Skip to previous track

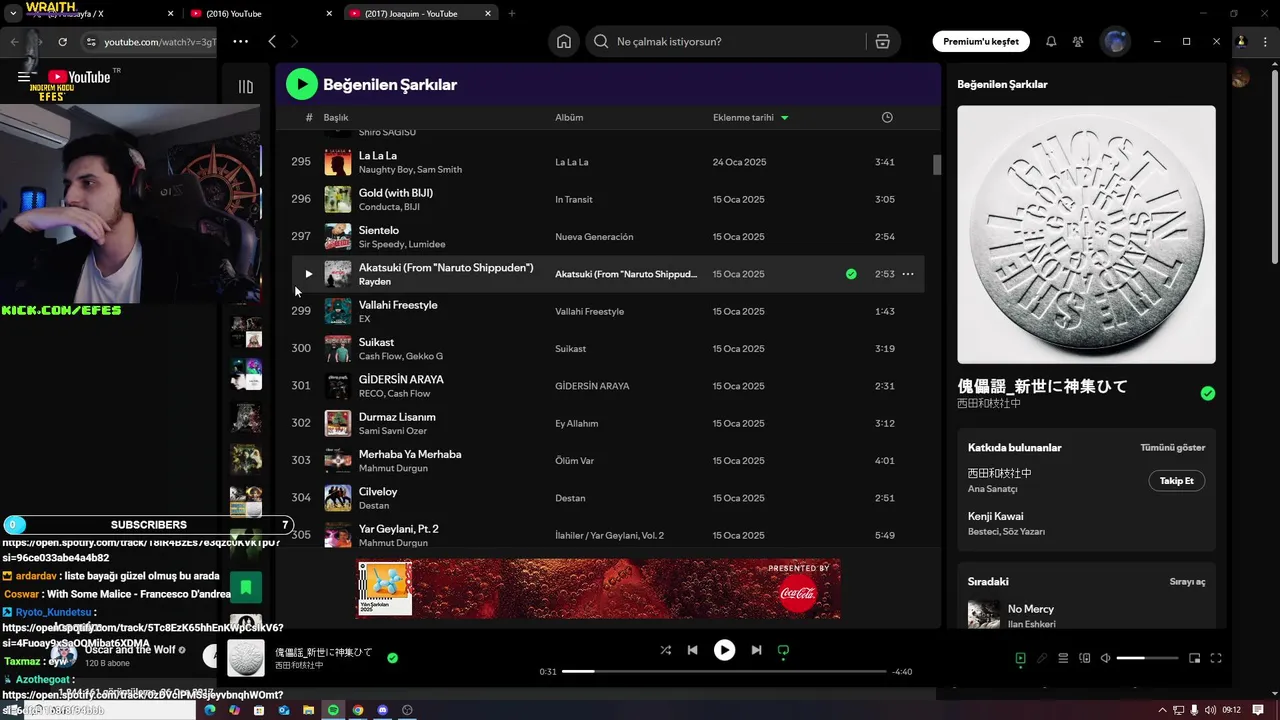click(x=692, y=650)
